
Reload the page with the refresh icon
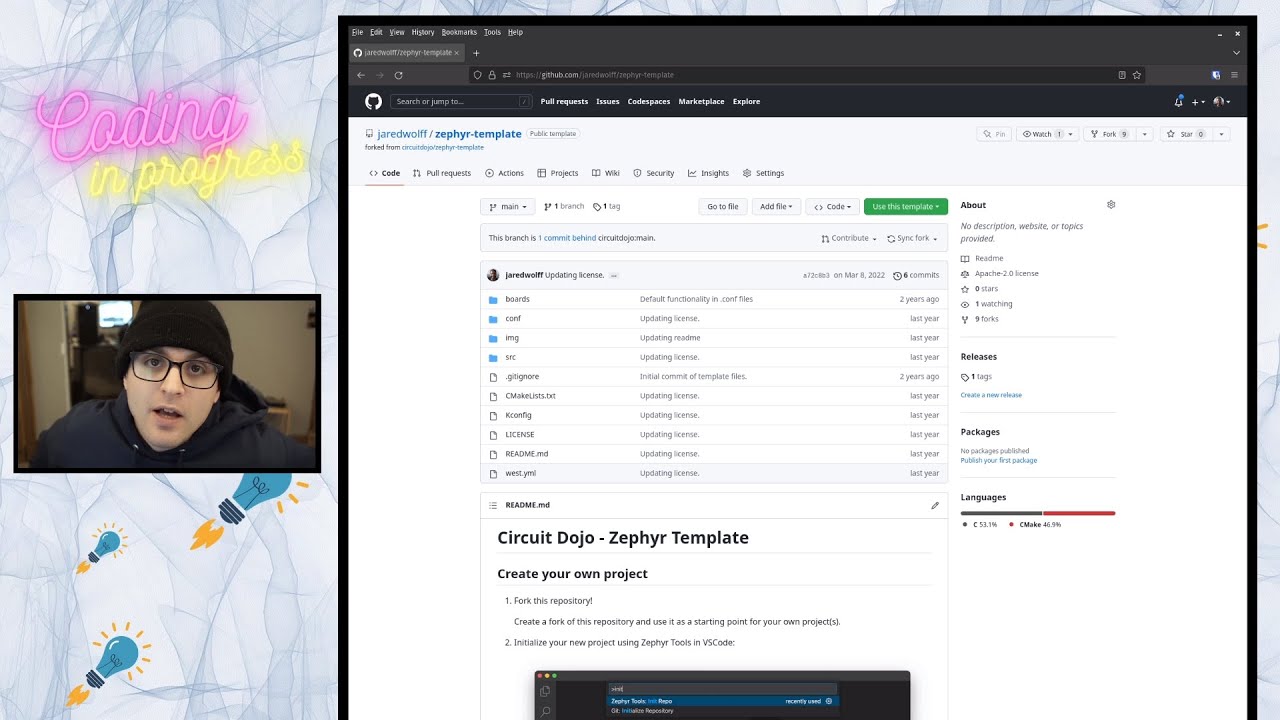[x=398, y=75]
